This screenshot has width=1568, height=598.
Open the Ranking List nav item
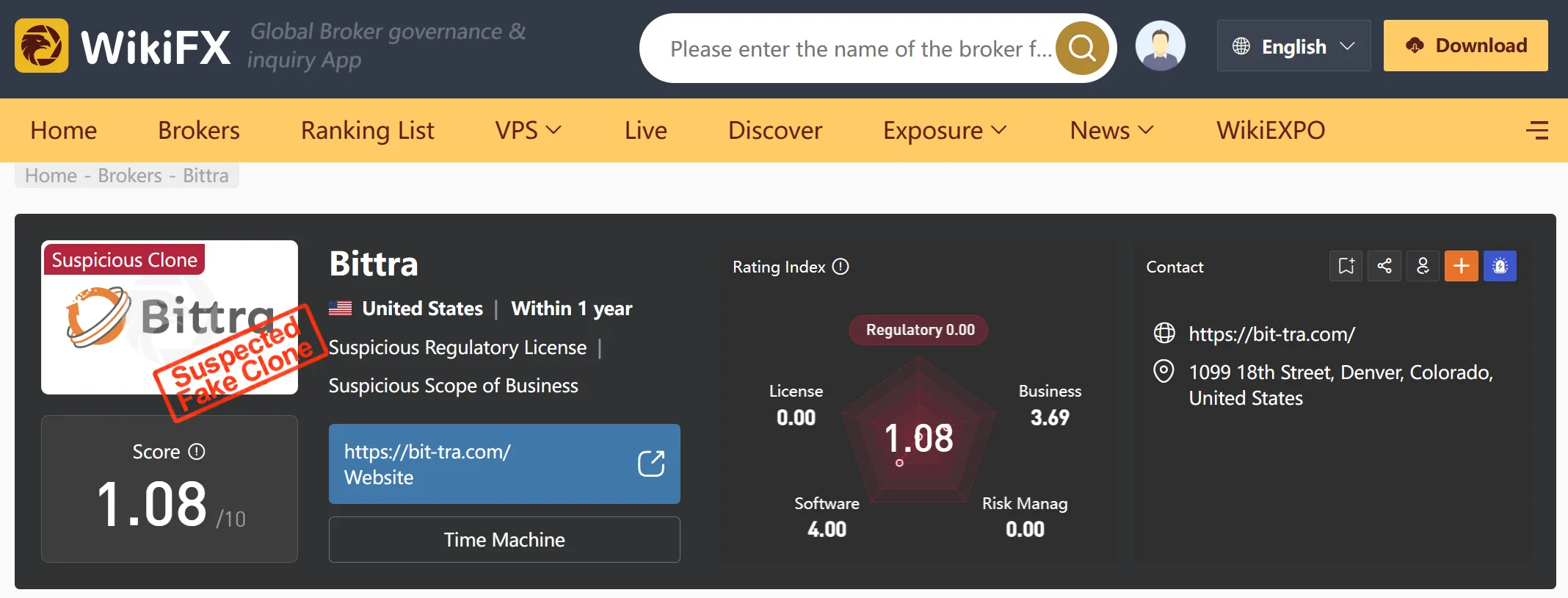coord(368,130)
